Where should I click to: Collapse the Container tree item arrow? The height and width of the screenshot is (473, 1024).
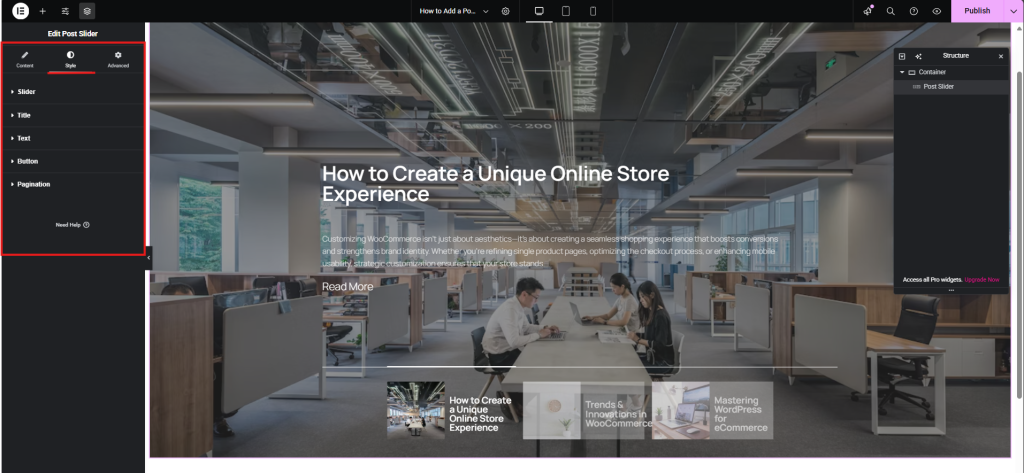(x=901, y=72)
